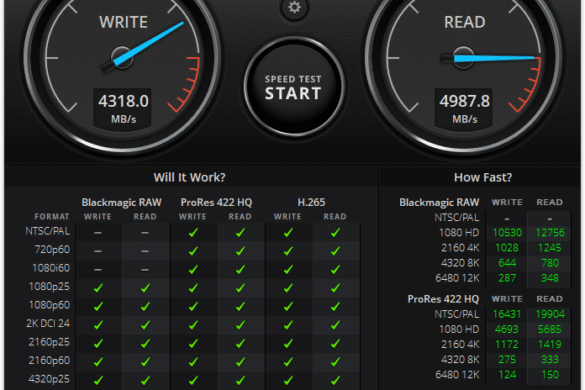Click NTSC/PAL ProRes 422 HQ write checkmark
This screenshot has width=585, height=390.
pyautogui.click(x=193, y=233)
